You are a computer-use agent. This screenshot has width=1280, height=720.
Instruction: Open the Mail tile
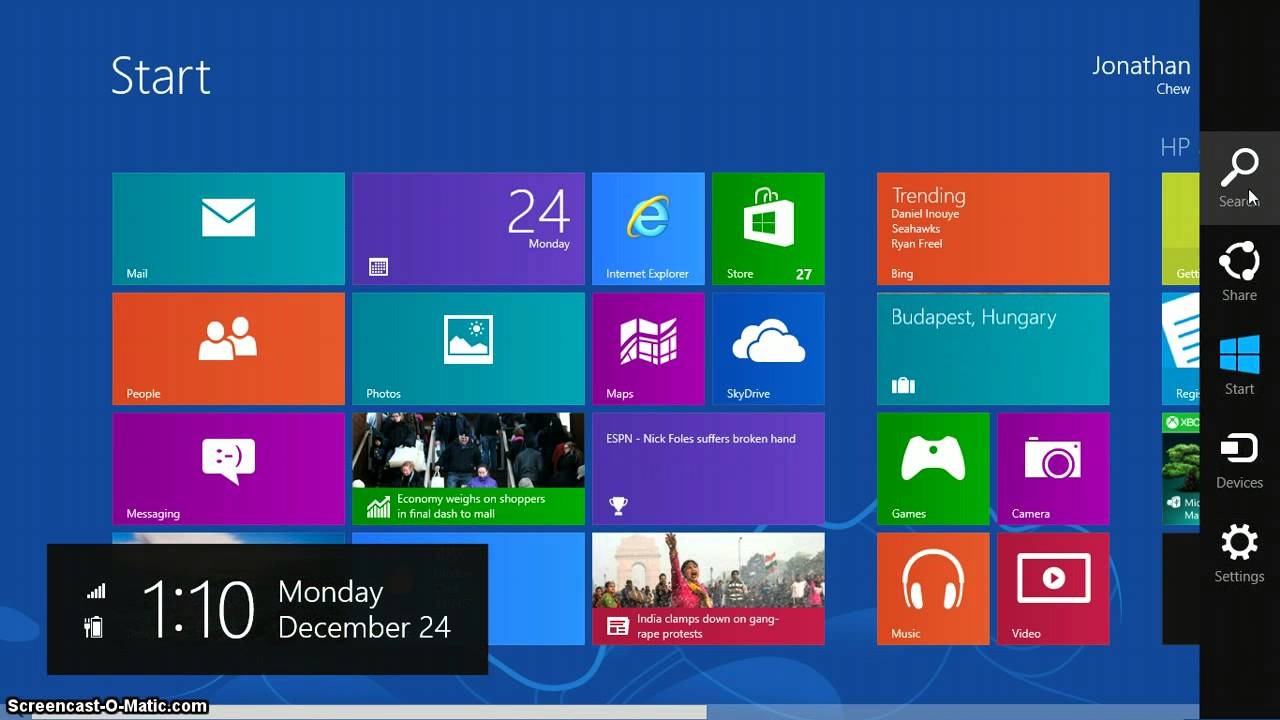point(228,229)
